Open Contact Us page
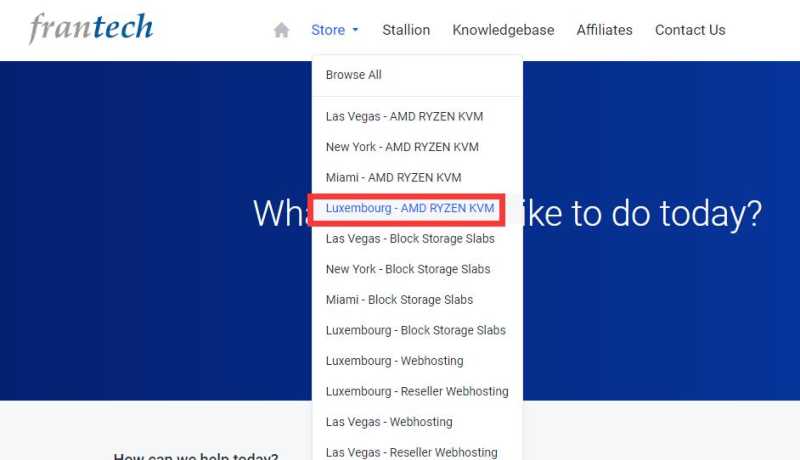The height and width of the screenshot is (460, 800). coord(690,30)
